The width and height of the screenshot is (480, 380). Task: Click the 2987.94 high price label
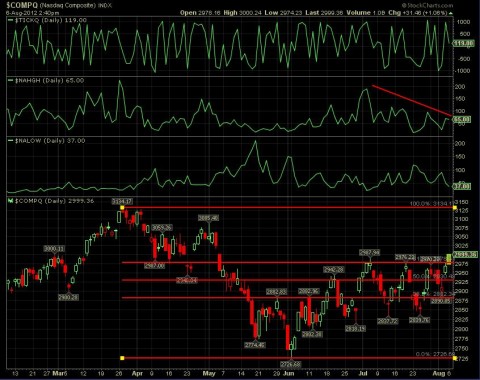pos(369,252)
